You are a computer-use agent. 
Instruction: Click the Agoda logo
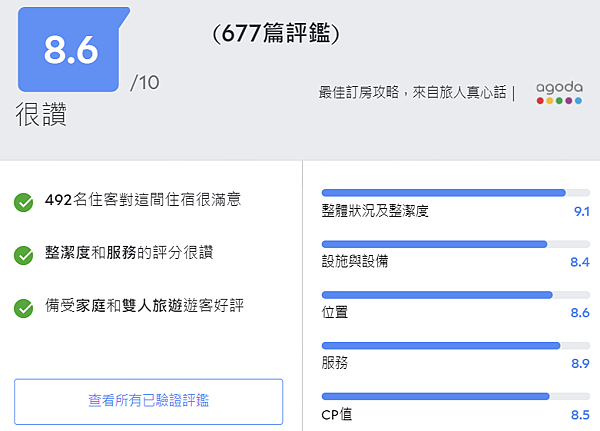pyautogui.click(x=558, y=93)
